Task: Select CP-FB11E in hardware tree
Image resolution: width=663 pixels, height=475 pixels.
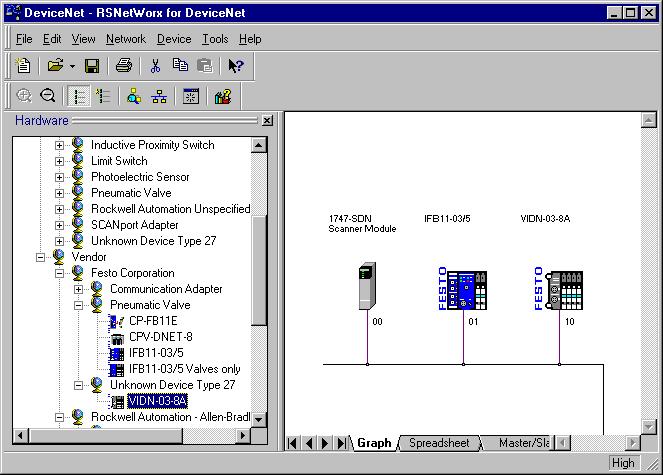Action: click(153, 321)
